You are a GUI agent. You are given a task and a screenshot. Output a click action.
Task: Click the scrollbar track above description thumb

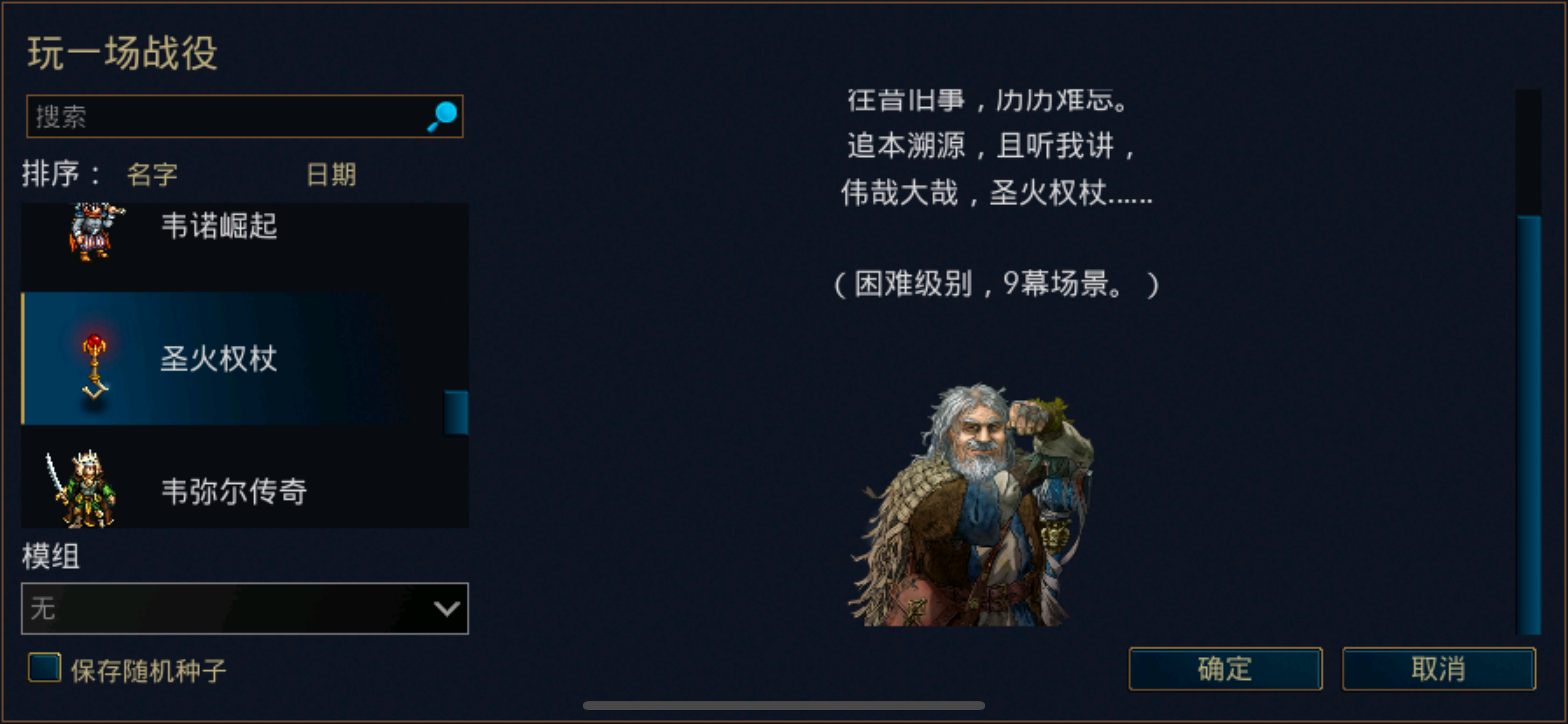[1528, 152]
